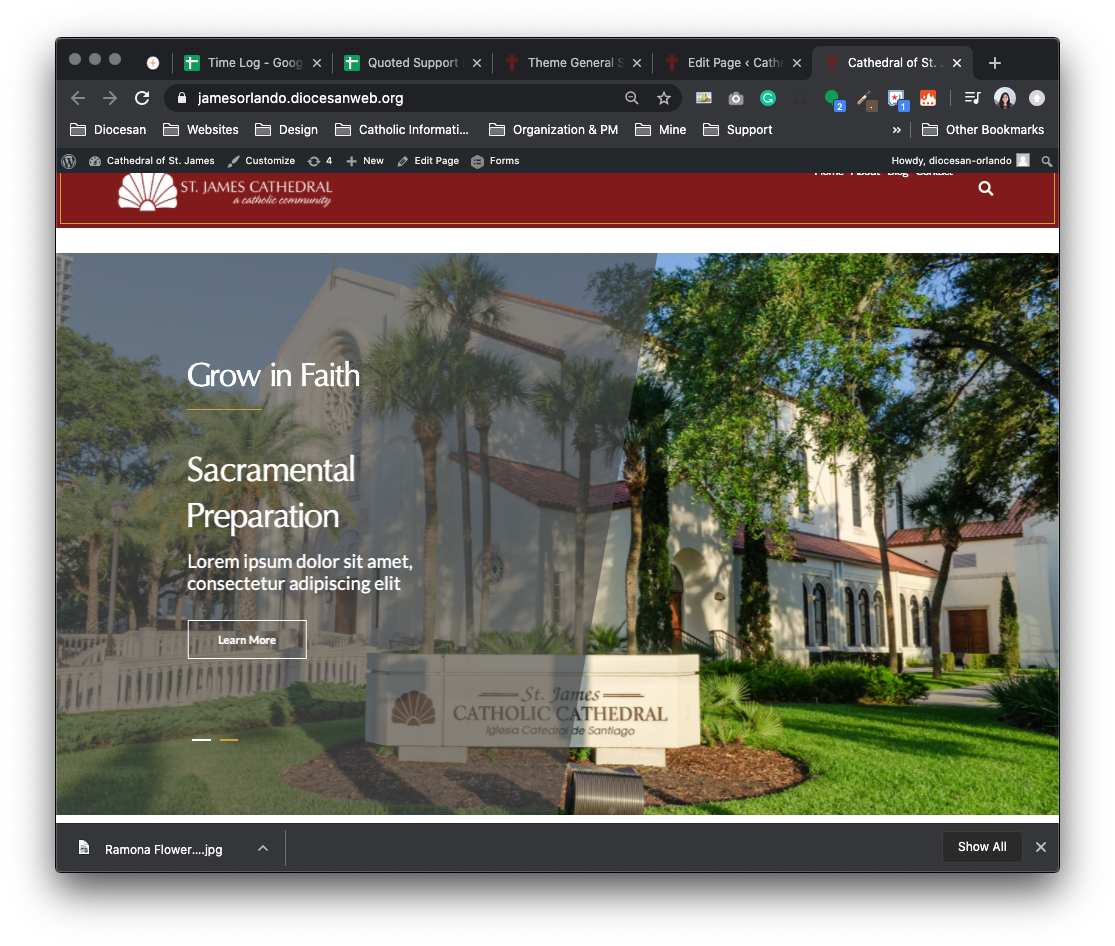
Task: Select the second orange slide indicator
Action: [229, 740]
